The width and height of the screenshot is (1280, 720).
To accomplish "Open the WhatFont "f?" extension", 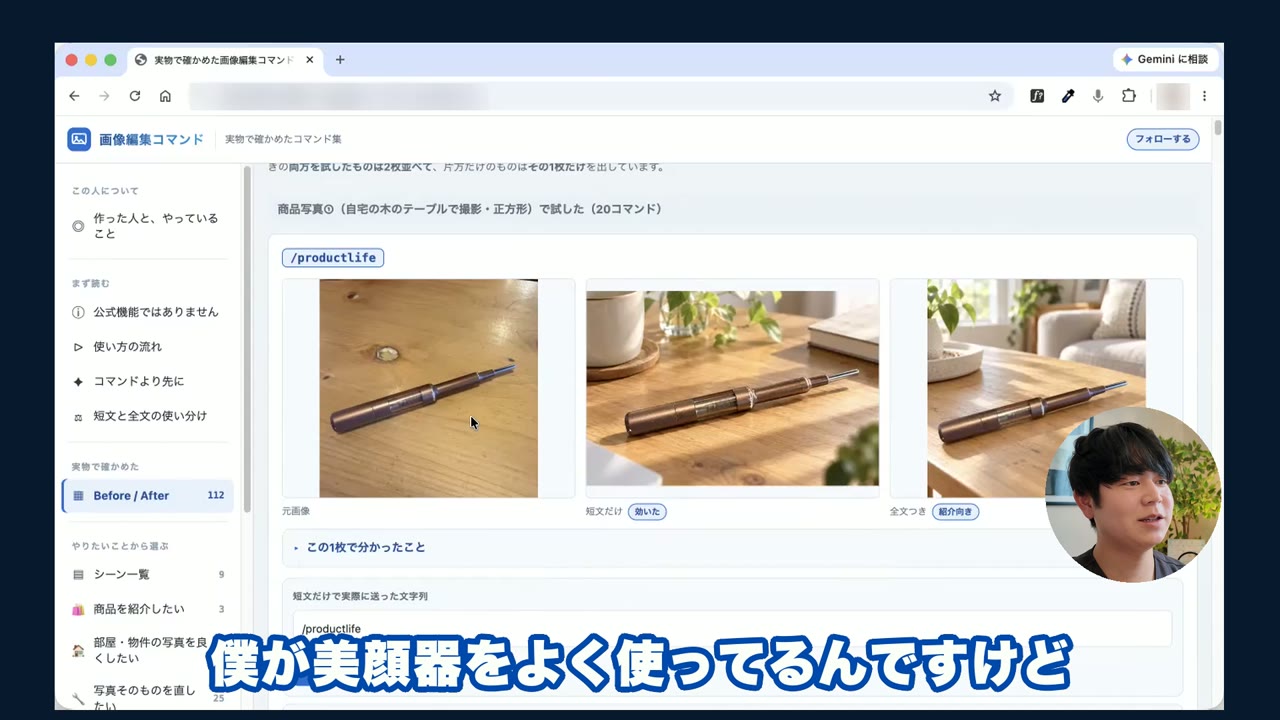I will 1037,96.
